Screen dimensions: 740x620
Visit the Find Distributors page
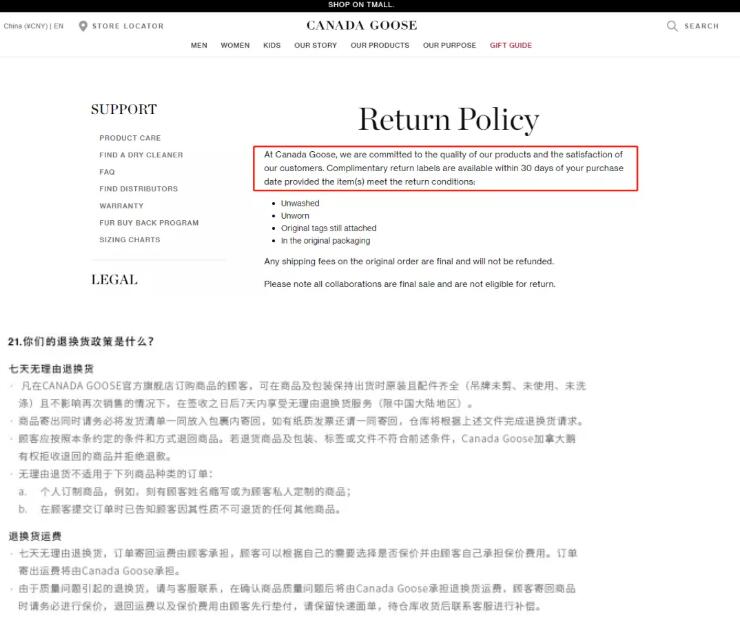(138, 189)
